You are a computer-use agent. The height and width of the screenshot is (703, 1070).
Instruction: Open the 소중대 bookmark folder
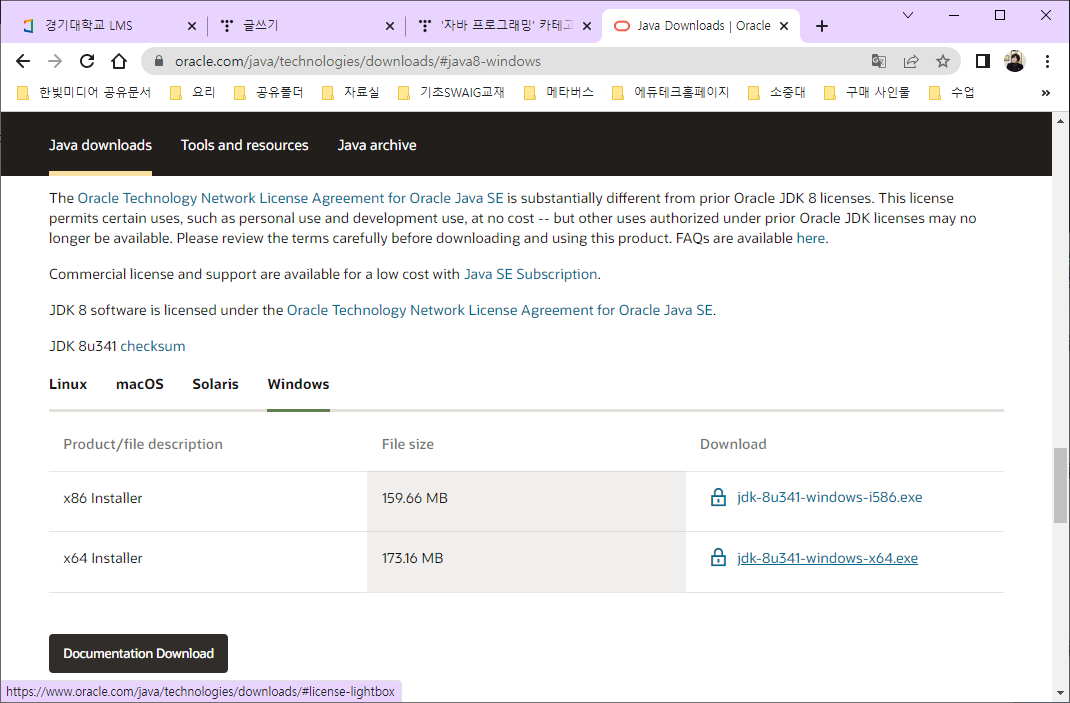pos(777,93)
